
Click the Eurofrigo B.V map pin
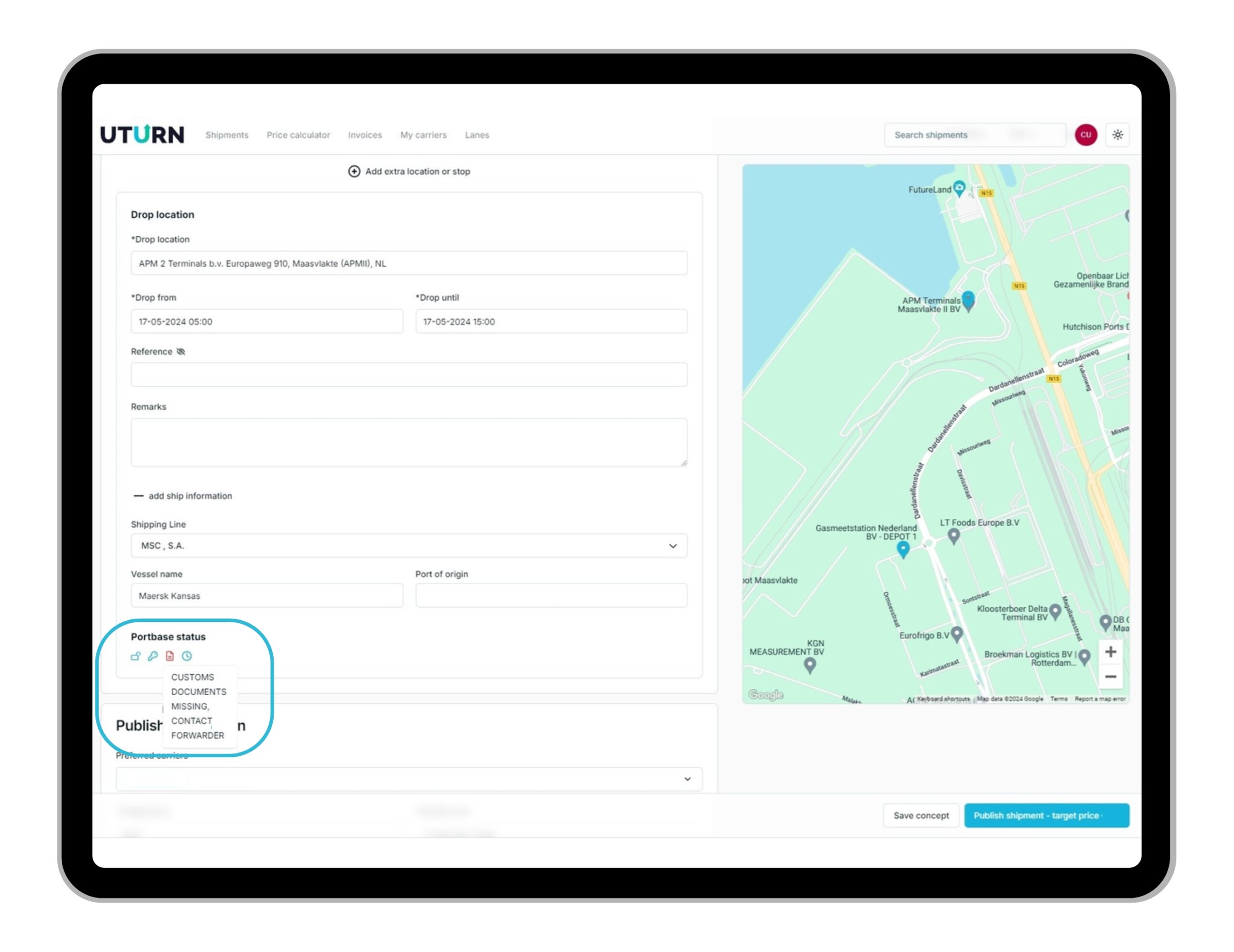(956, 634)
